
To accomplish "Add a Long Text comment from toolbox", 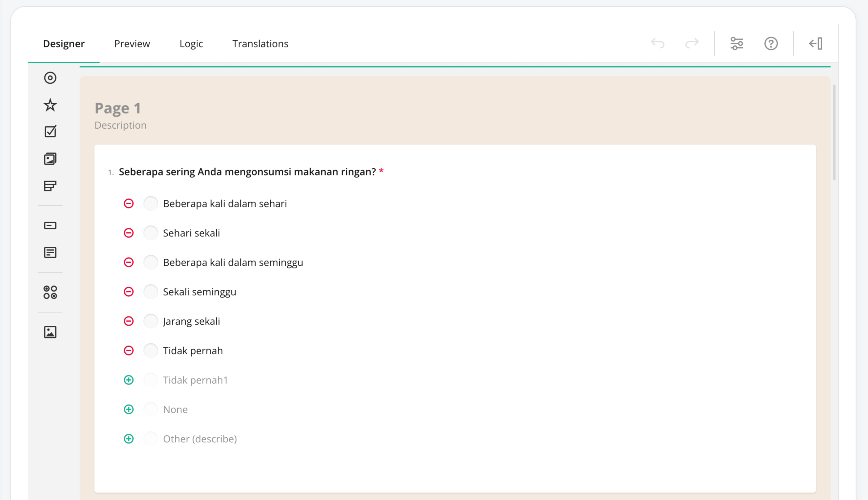I will coord(50,252).
